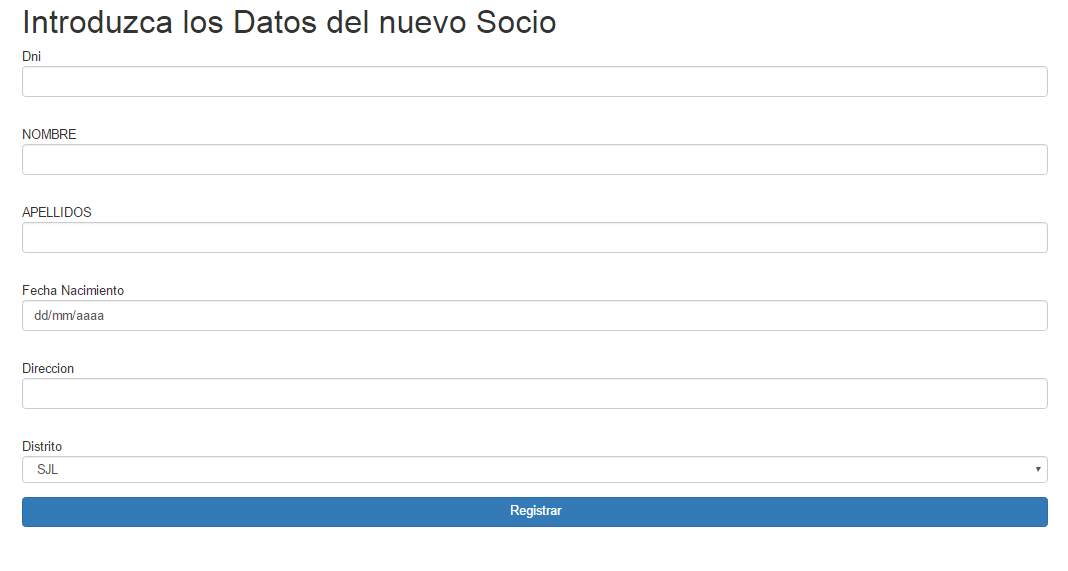The image size is (1068, 571).
Task: Click the word Registrar on the button
Action: (x=535, y=511)
